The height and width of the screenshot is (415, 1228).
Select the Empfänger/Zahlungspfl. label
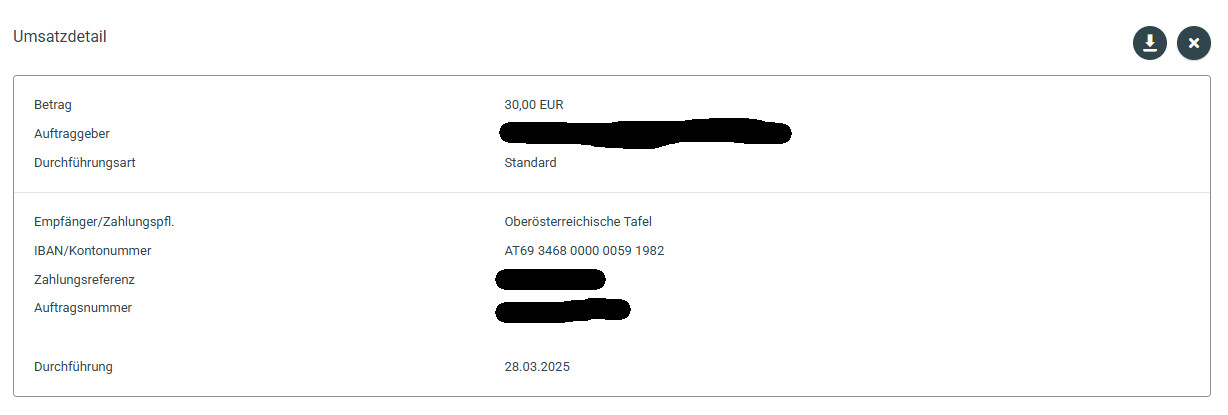111,222
